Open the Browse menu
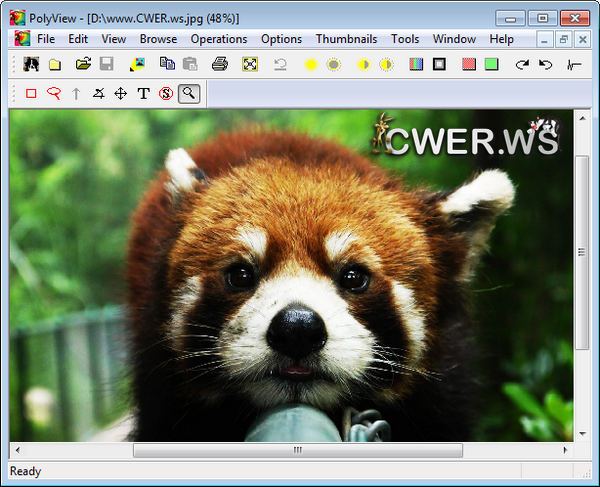This screenshot has width=600, height=487. click(x=158, y=39)
